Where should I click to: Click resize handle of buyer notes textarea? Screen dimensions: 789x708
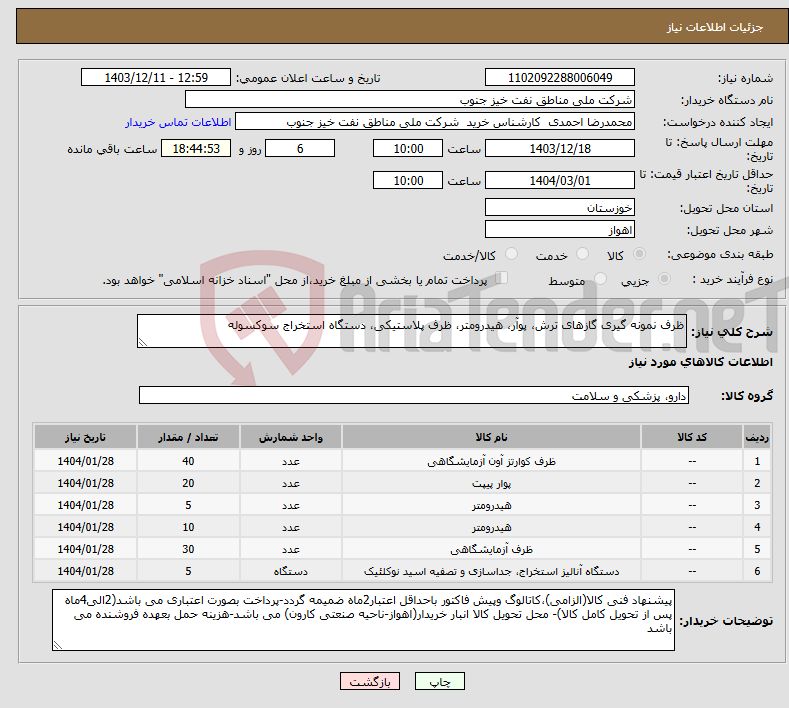(x=58, y=646)
